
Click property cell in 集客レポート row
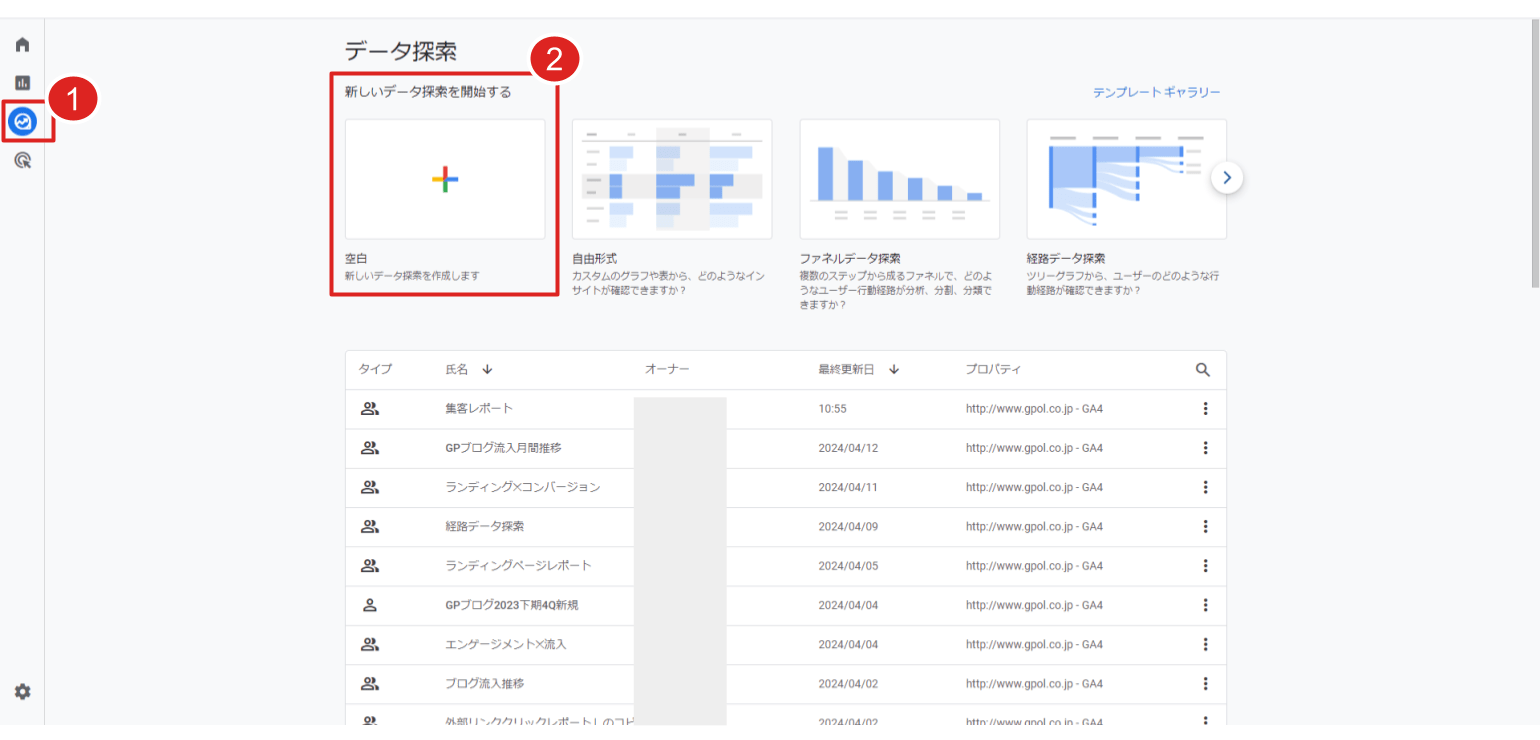pos(1034,409)
